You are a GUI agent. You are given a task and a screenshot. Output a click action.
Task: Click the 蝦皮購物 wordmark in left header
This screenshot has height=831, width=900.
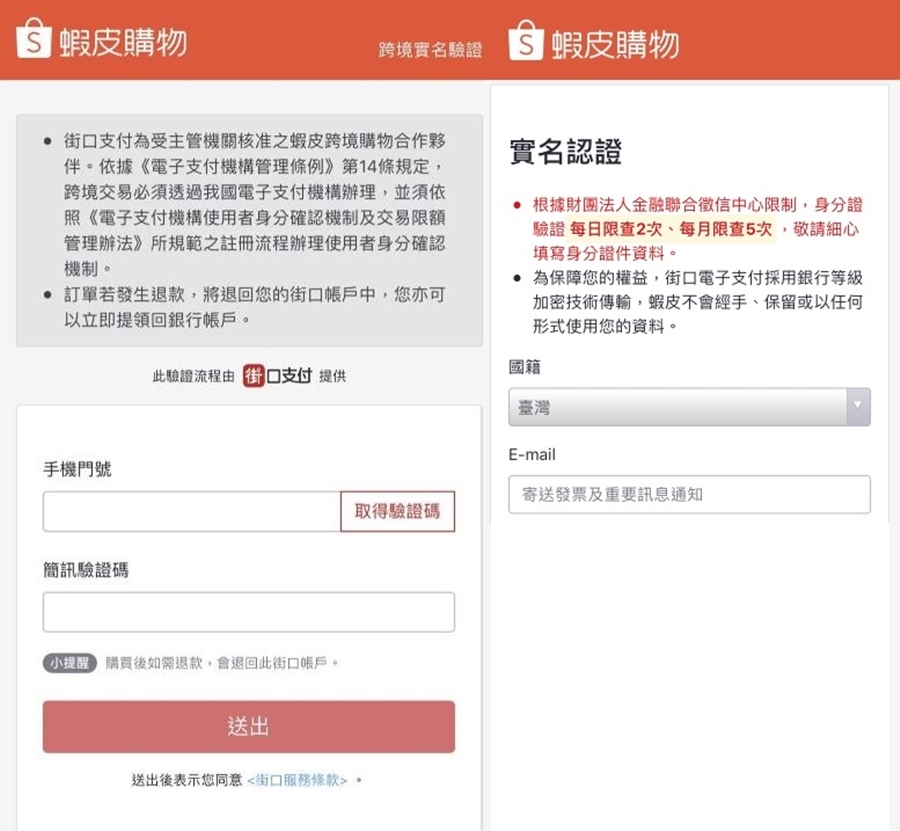point(122,41)
